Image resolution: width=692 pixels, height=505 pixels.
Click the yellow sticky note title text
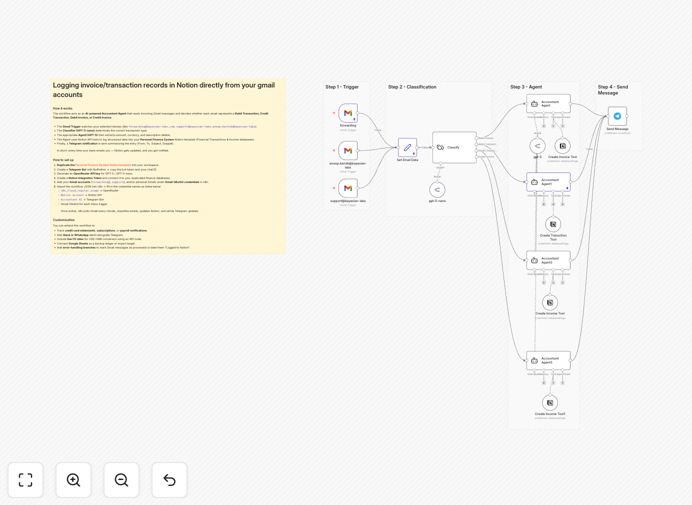(x=164, y=90)
